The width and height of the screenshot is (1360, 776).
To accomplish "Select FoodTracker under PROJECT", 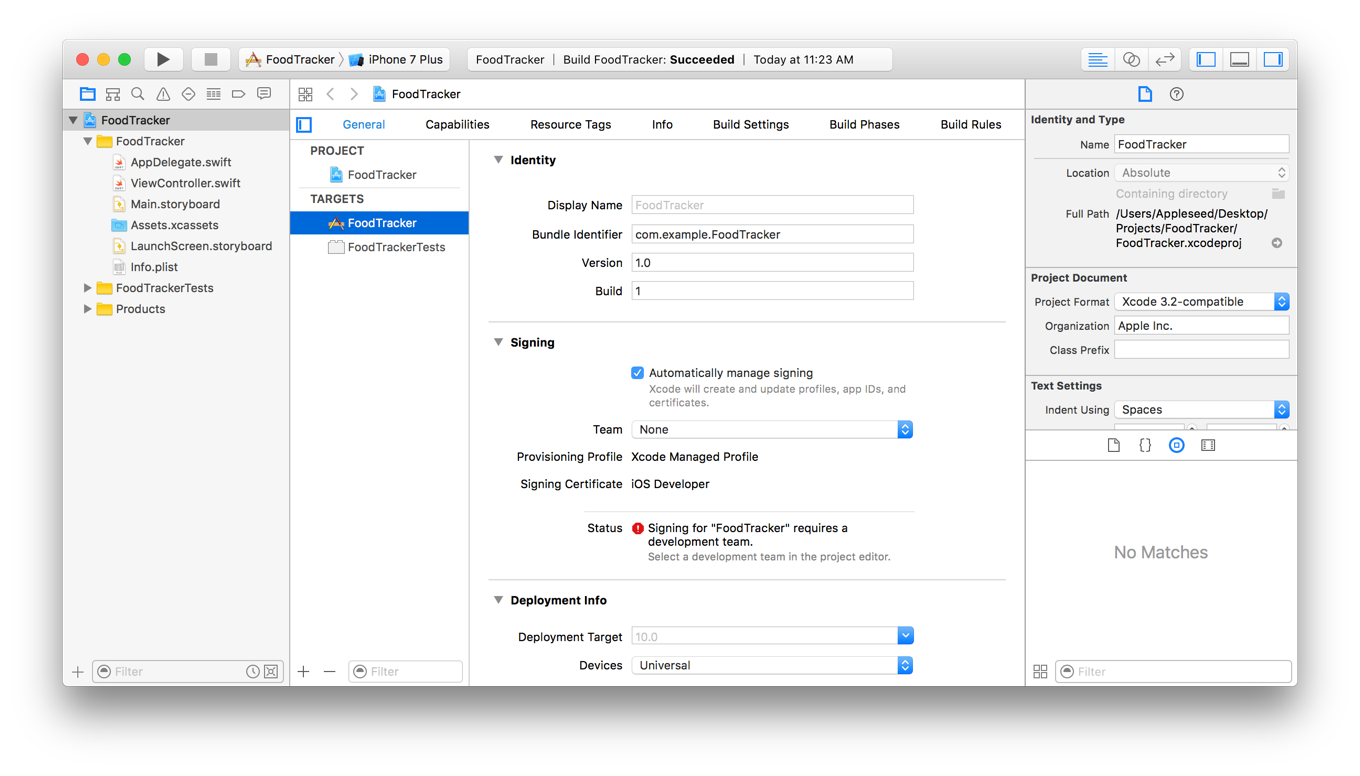I will tap(380, 175).
